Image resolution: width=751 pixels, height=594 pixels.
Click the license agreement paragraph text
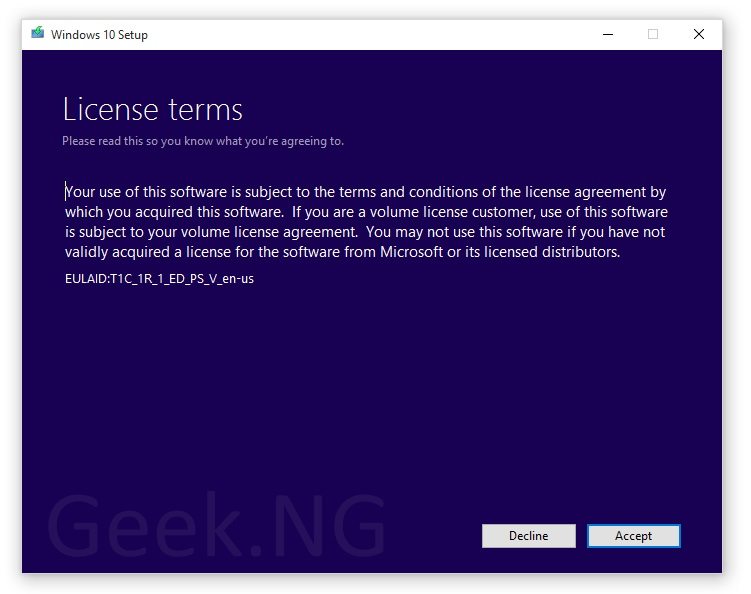366,222
